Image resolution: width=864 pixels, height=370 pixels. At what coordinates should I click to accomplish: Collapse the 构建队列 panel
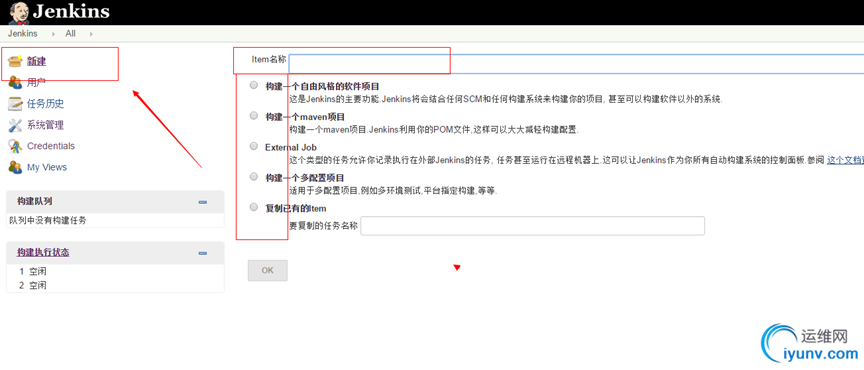pos(203,202)
